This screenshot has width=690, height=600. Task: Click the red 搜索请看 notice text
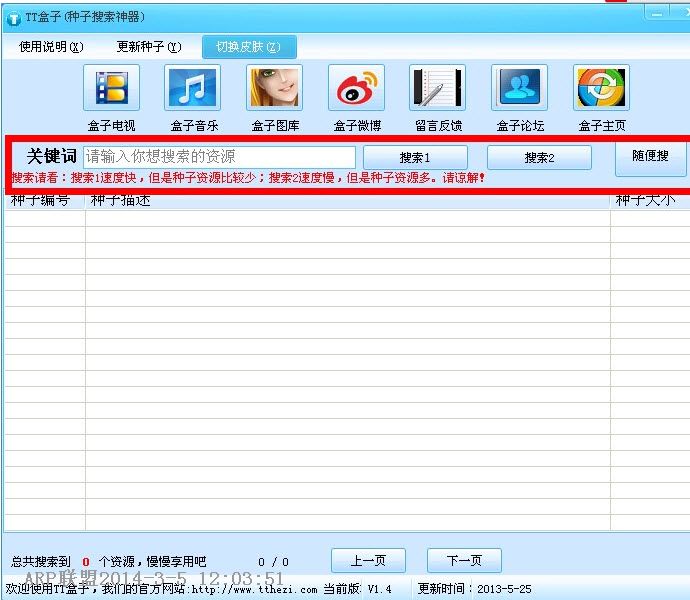tap(248, 178)
